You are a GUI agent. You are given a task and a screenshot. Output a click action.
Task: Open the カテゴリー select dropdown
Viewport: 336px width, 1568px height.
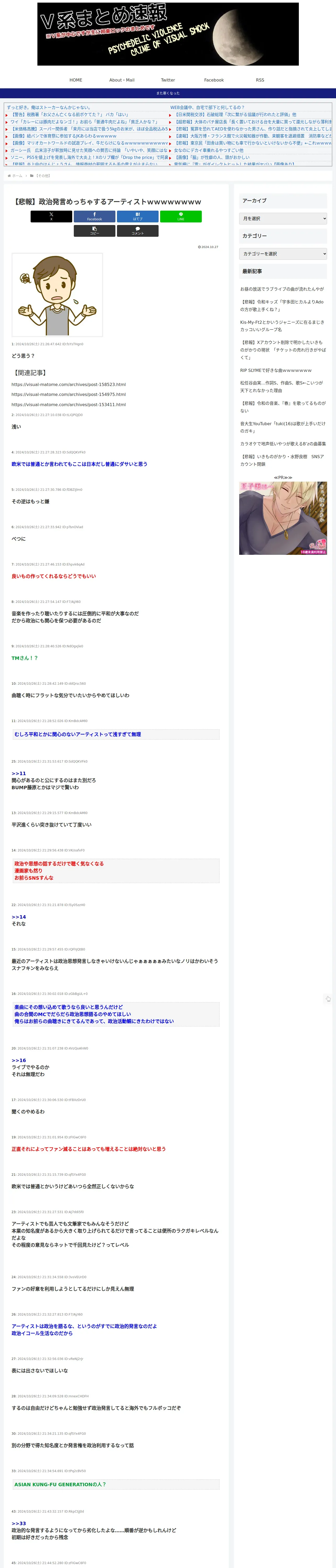tap(283, 254)
